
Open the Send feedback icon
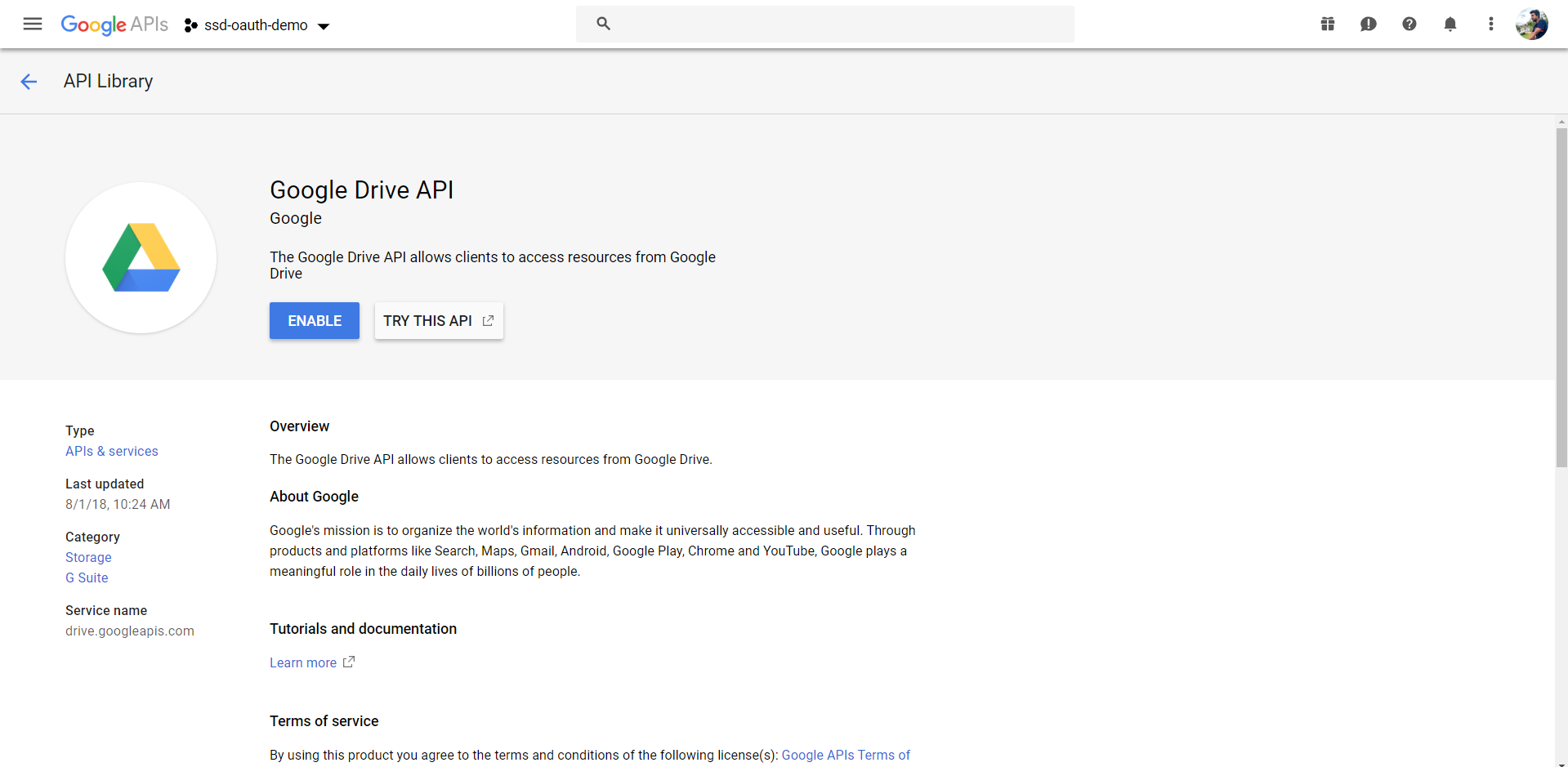[1368, 25]
